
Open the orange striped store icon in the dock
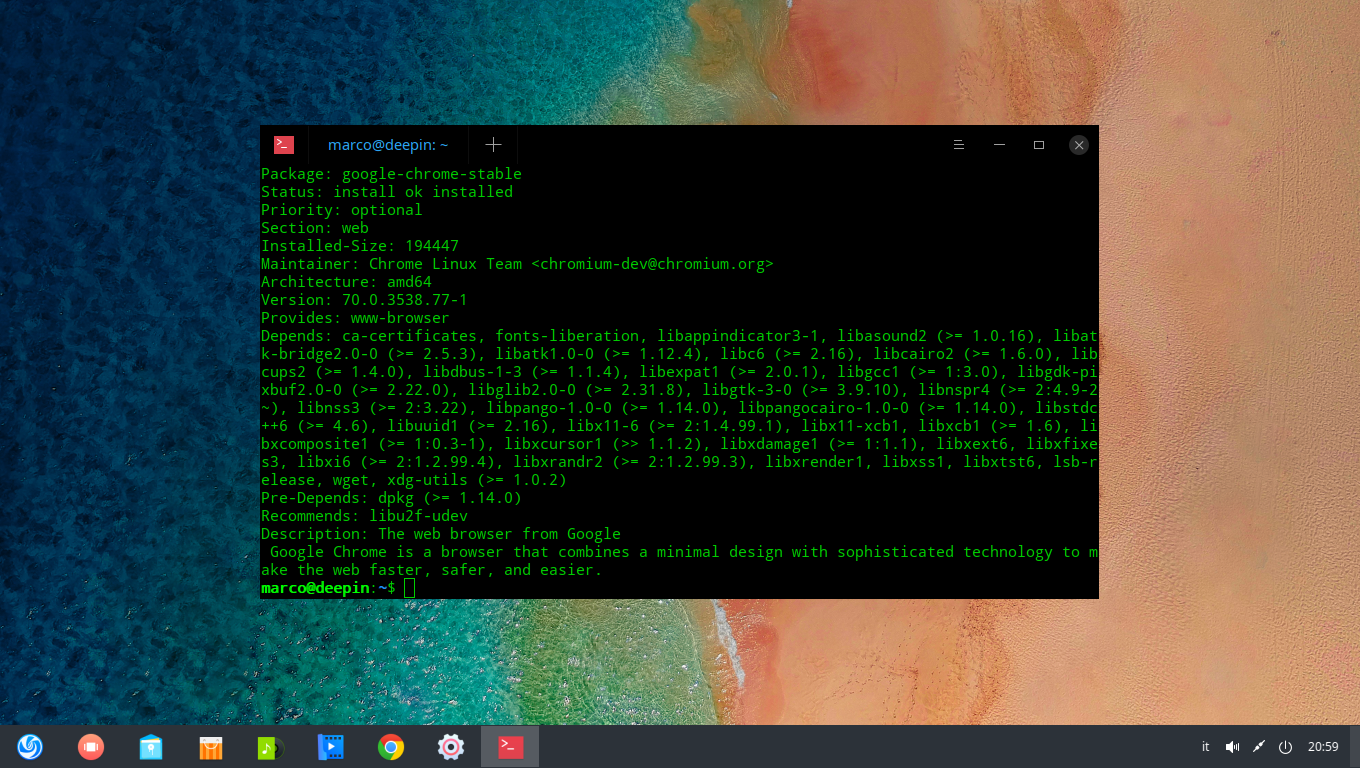click(x=210, y=746)
